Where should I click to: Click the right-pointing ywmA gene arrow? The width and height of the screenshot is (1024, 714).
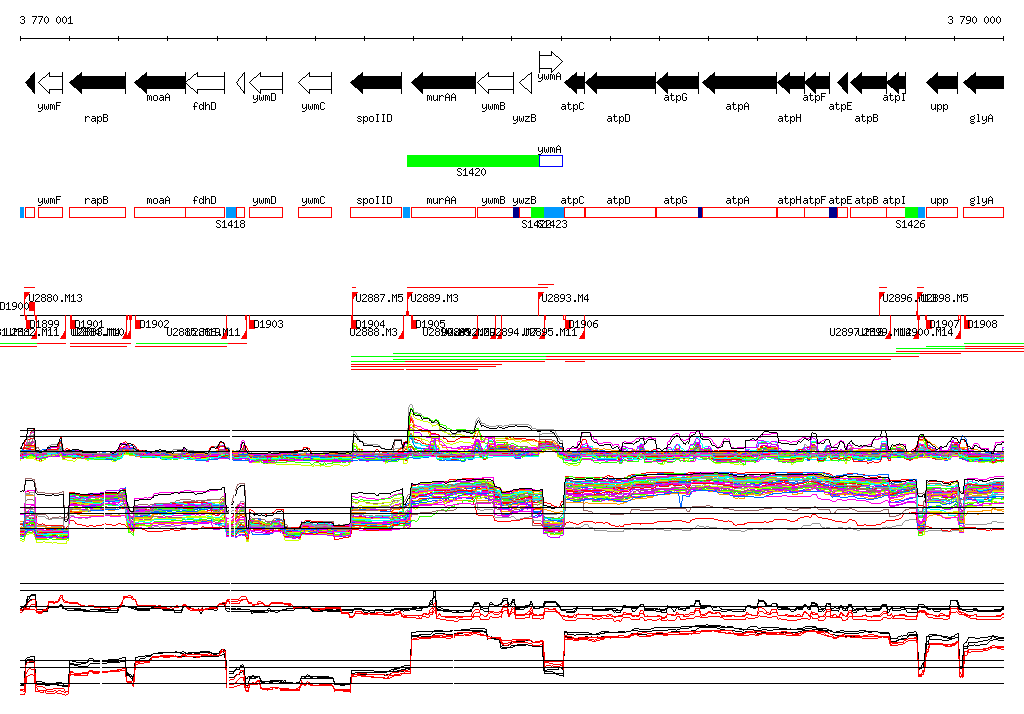(x=551, y=62)
